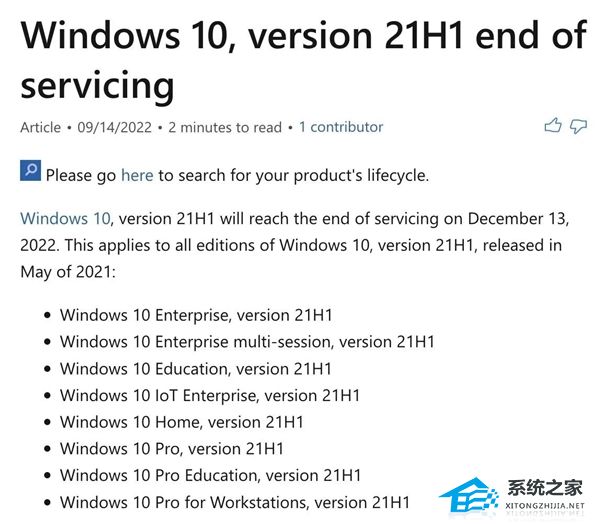This screenshot has width=600, height=524.
Task: Click the "Article" label under the title
Action: pyautogui.click(x=40, y=127)
